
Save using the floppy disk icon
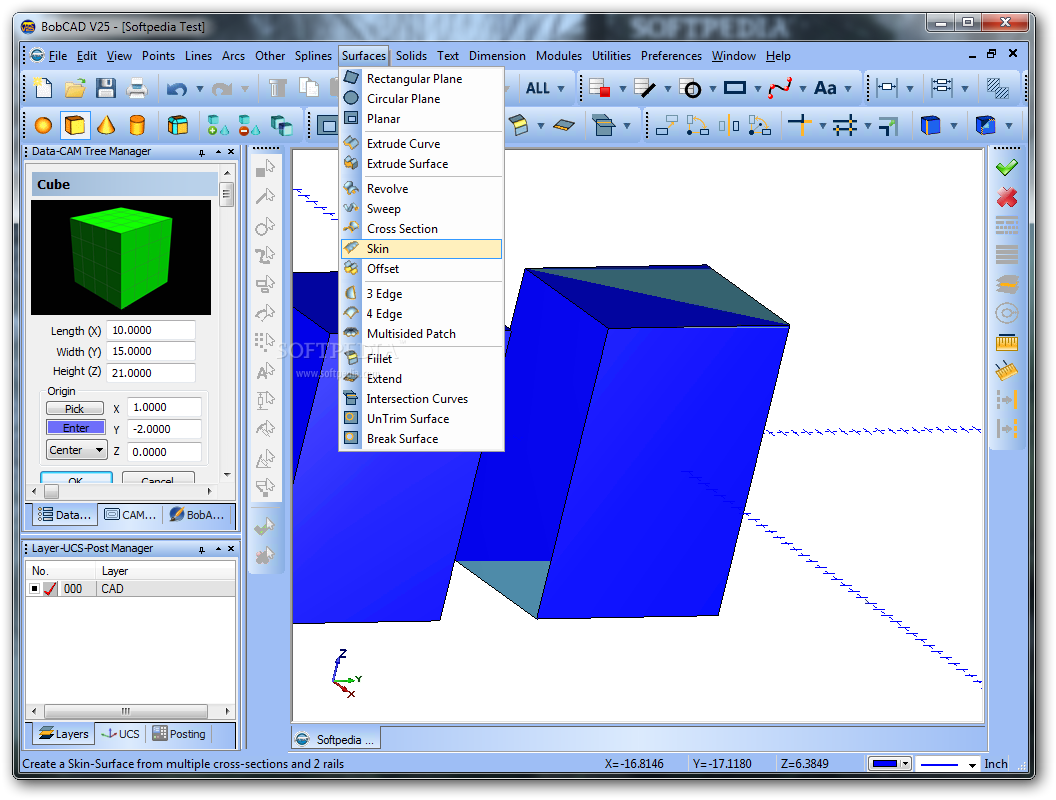tap(106, 88)
